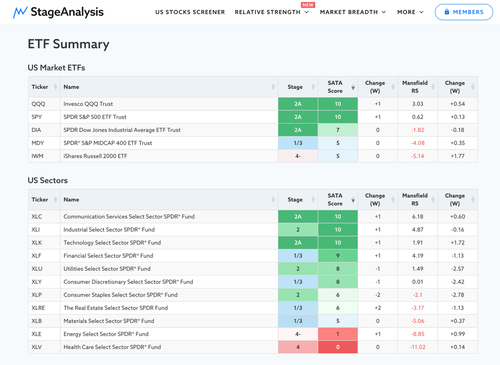Sort US Market ETFs by Stage
The height and width of the screenshot is (365, 500).
pos(298,87)
